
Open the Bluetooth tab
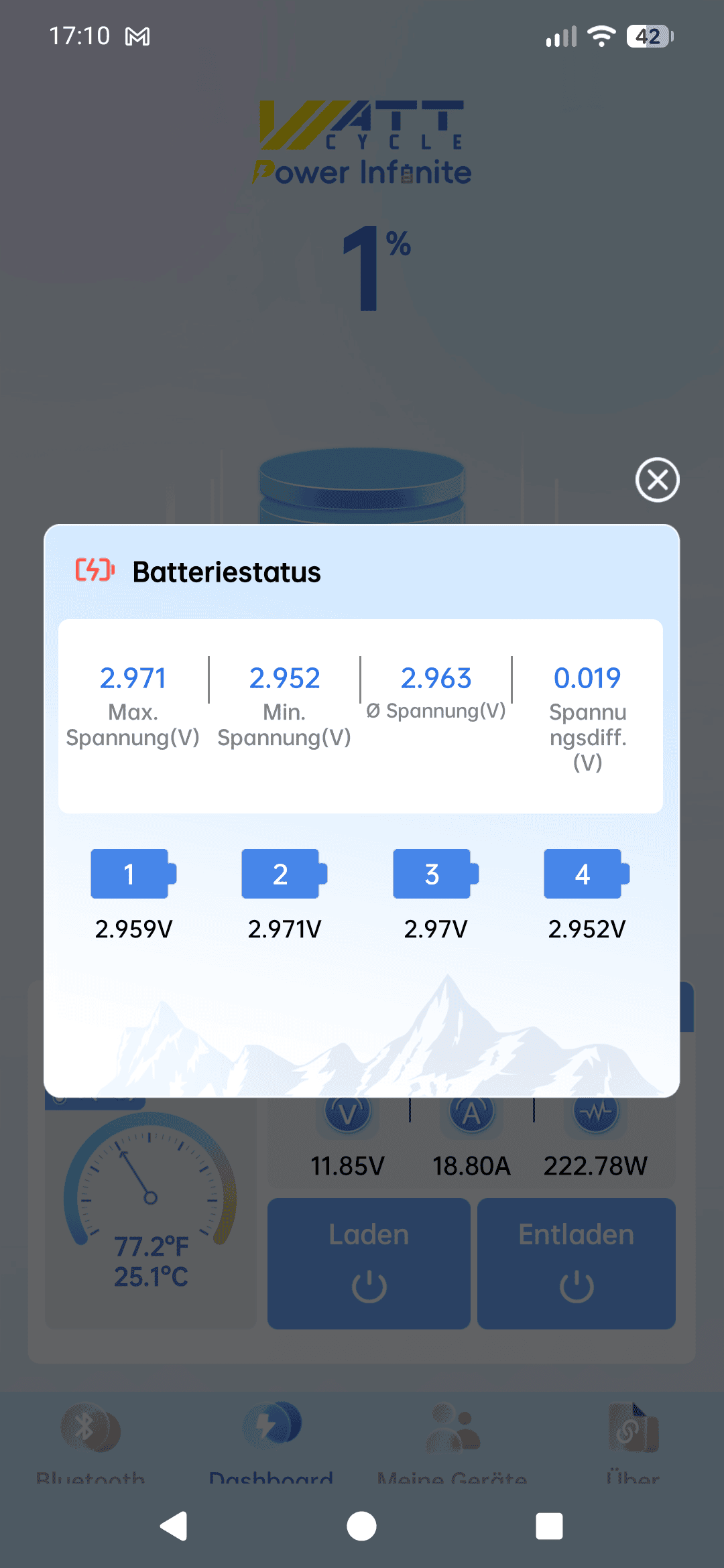click(x=90, y=1441)
